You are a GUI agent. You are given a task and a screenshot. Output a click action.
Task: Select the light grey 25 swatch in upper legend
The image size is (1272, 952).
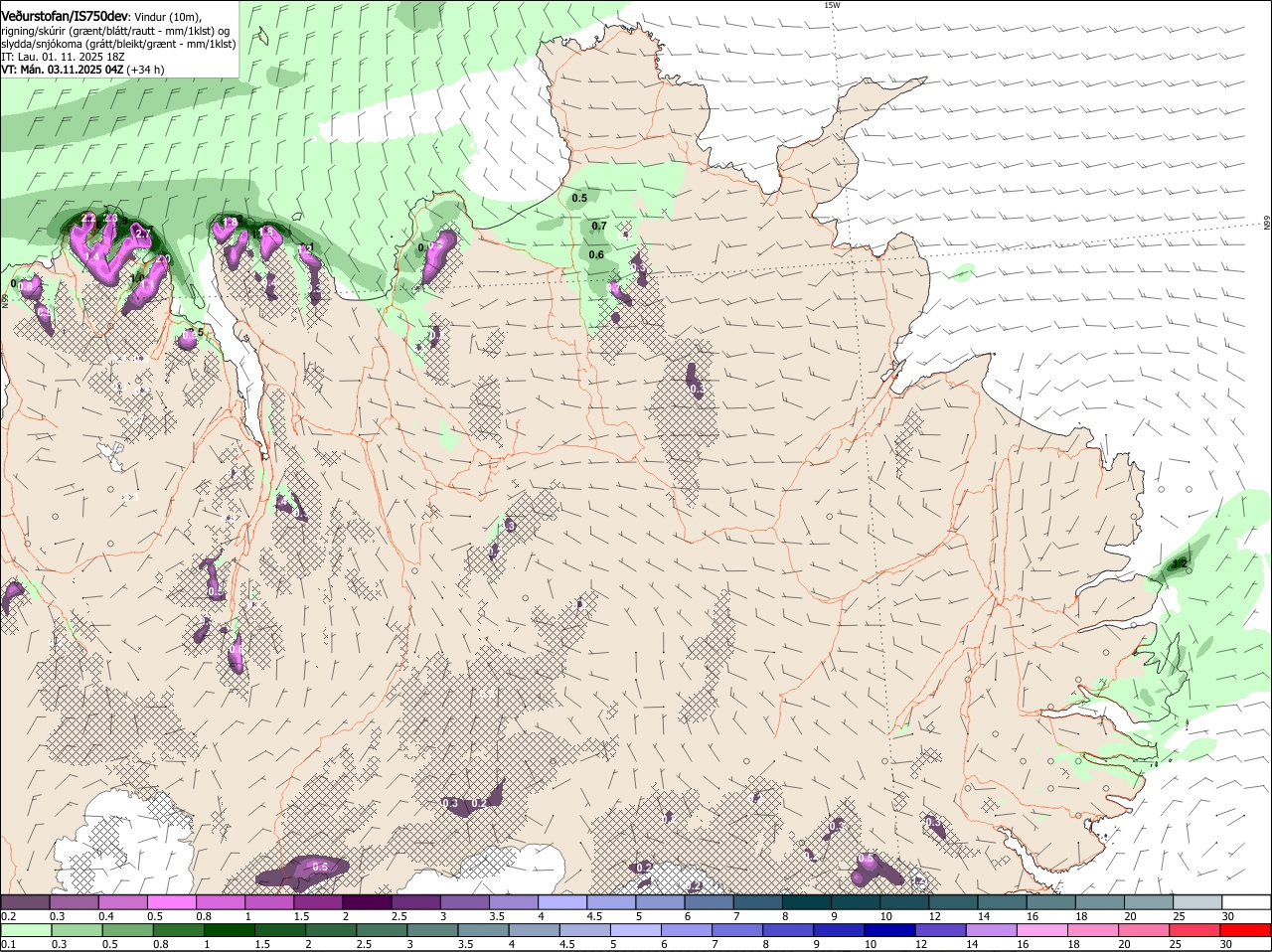coord(1196,901)
